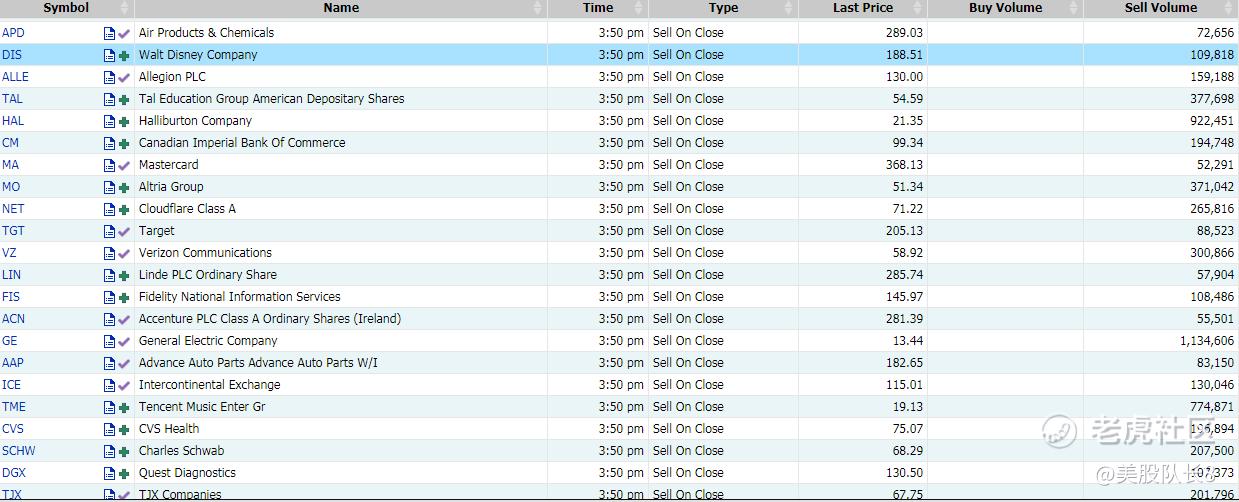Click the checkmark icon in the AAP row
The image size is (1239, 502).
(124, 363)
